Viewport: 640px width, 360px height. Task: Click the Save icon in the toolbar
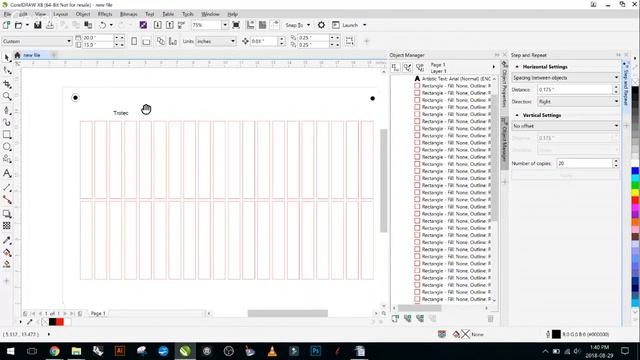38,25
